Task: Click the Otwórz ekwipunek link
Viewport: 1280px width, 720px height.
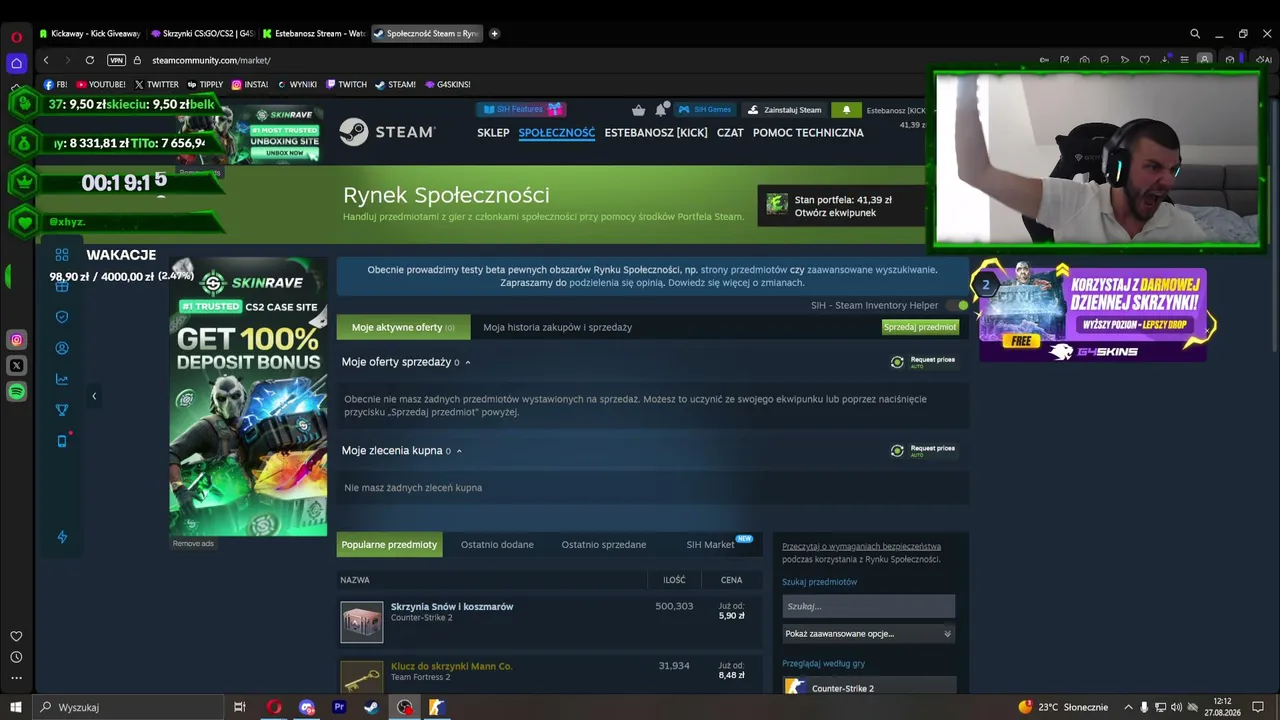Action: [x=835, y=213]
